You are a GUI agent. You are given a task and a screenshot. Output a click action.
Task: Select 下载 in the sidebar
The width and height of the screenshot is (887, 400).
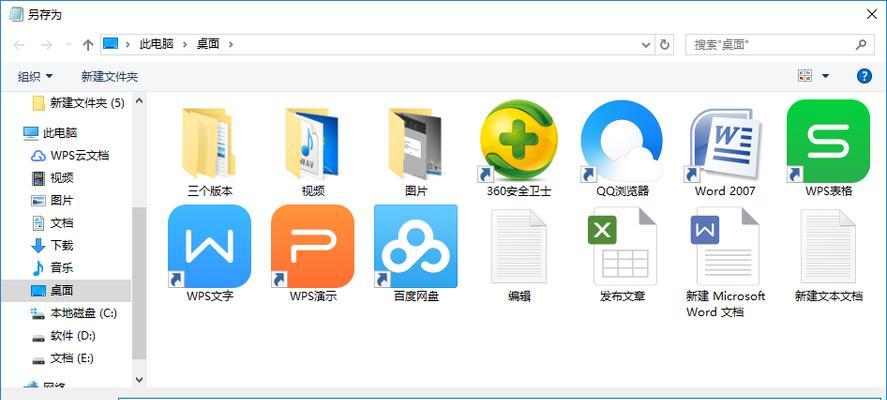pyautogui.click(x=53, y=246)
